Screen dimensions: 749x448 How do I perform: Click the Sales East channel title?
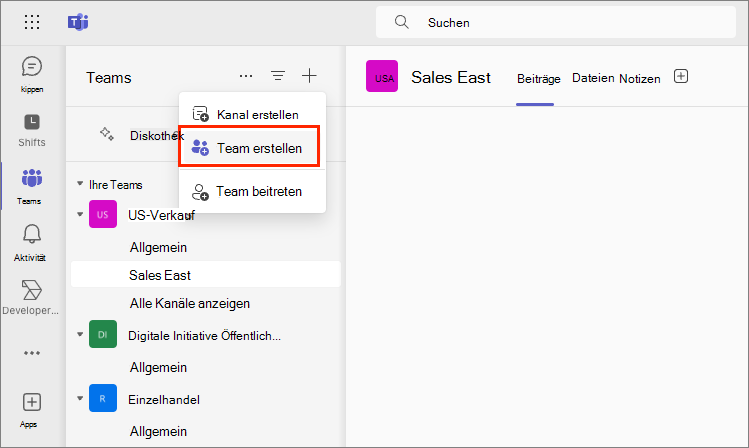(450, 77)
